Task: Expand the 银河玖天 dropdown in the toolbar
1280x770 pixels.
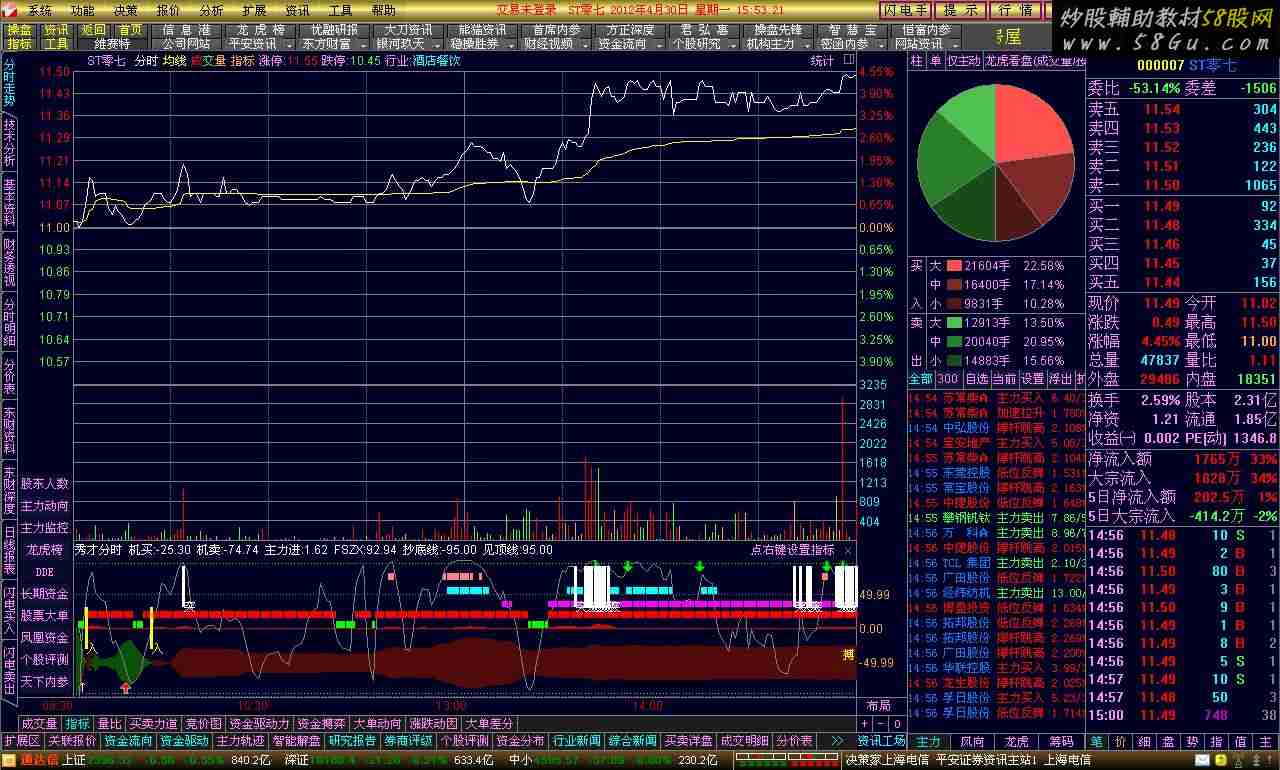Action: 438,45
